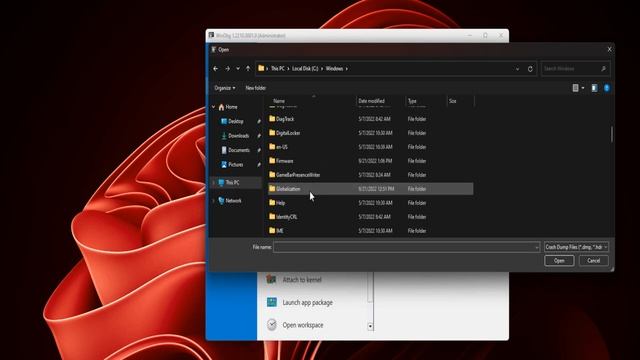Screen dimensions: 640x360
Task: Open the dialog's help button
Action: coord(607,88)
